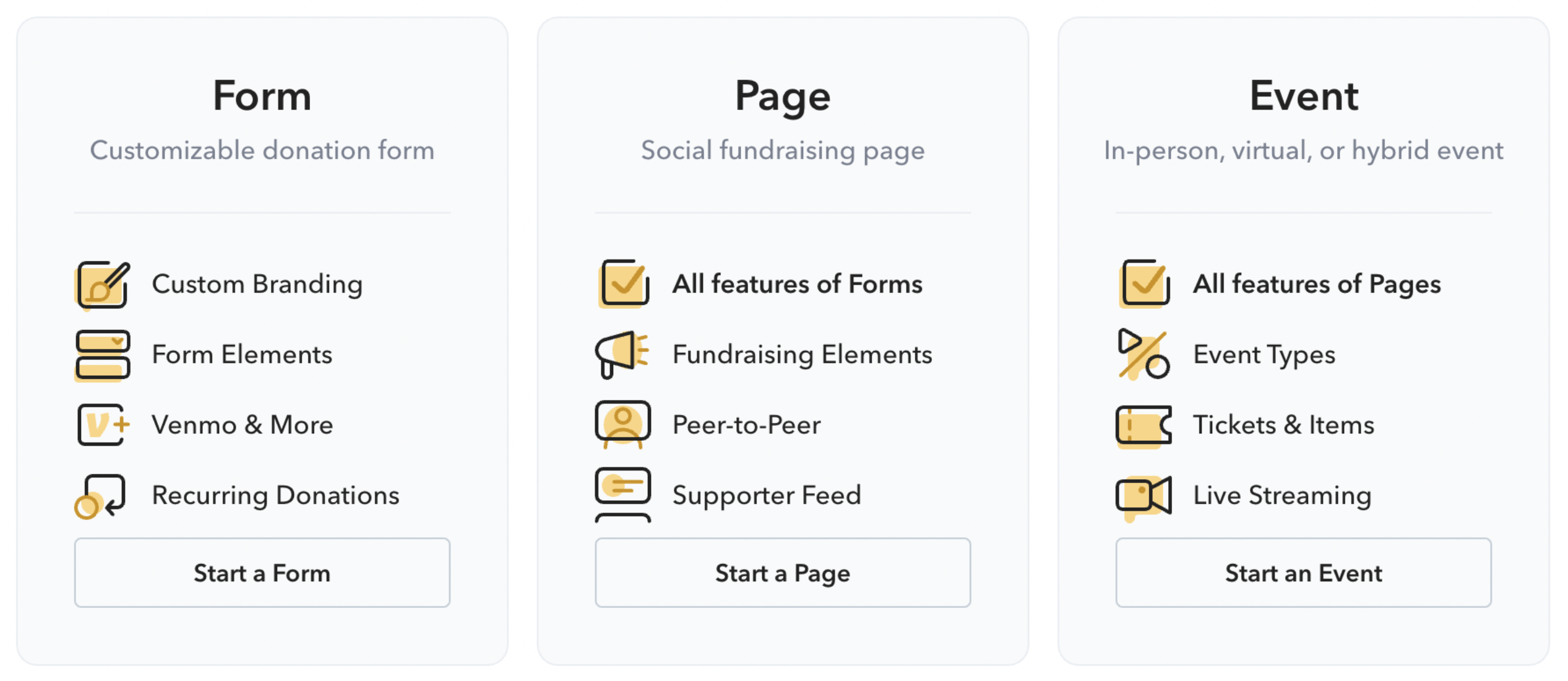Choose the Start a Page button
1568x681 pixels.
[x=783, y=573]
